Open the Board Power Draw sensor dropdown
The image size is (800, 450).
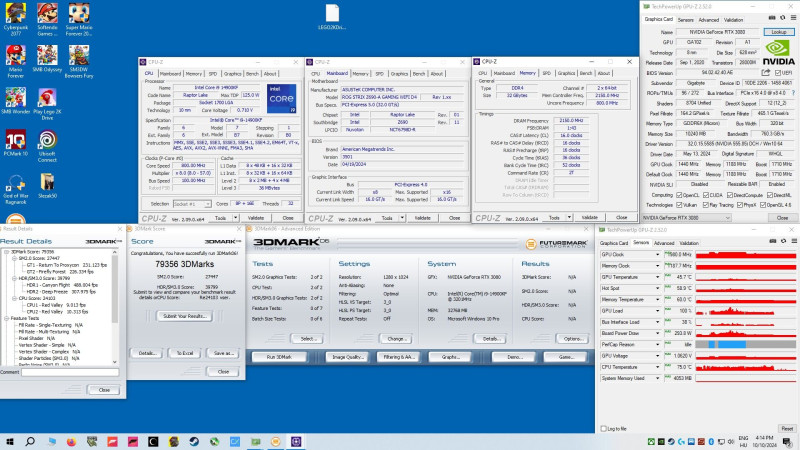tap(658, 332)
